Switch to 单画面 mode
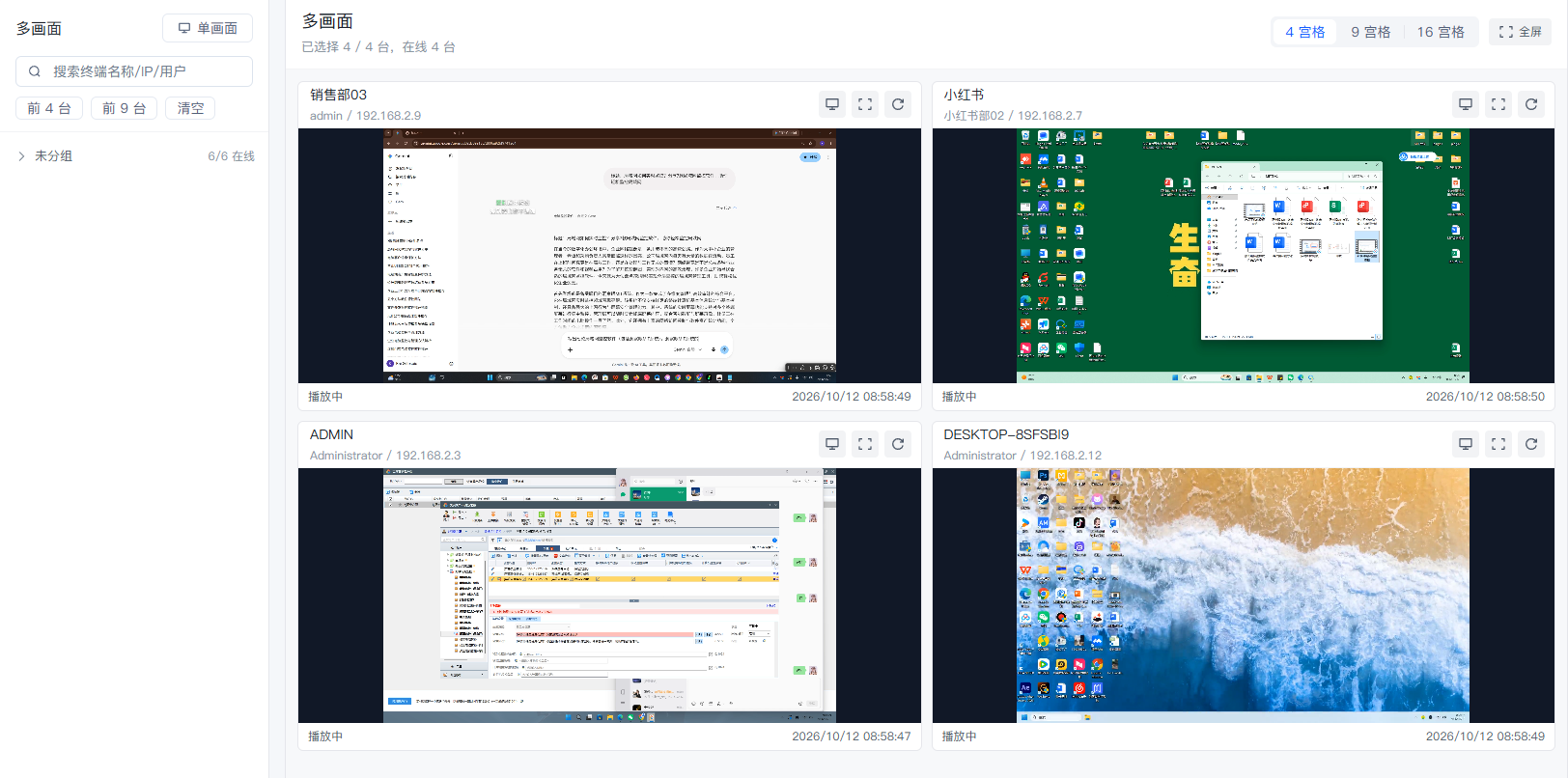 point(208,28)
